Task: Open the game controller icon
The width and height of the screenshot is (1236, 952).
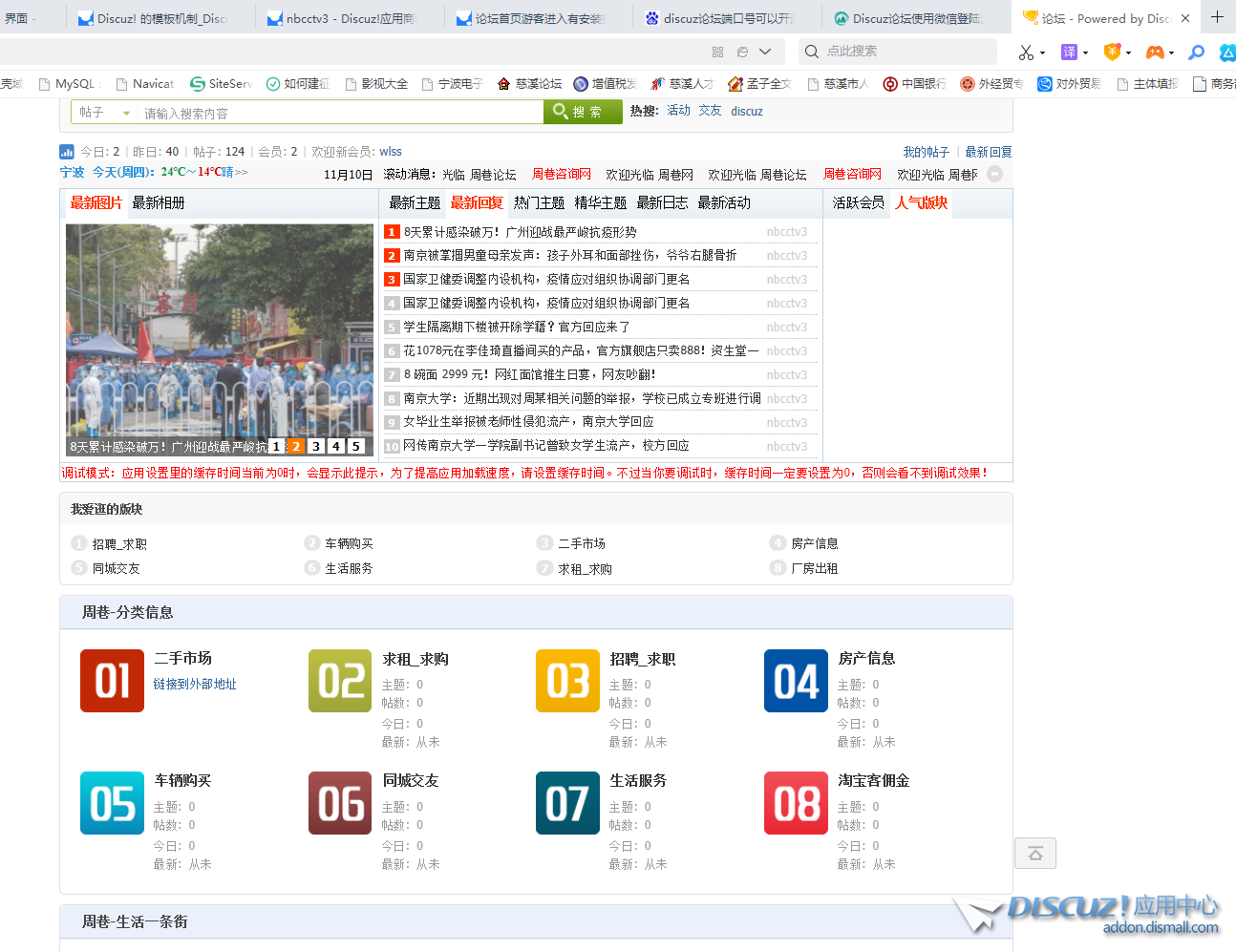Action: [x=1155, y=53]
